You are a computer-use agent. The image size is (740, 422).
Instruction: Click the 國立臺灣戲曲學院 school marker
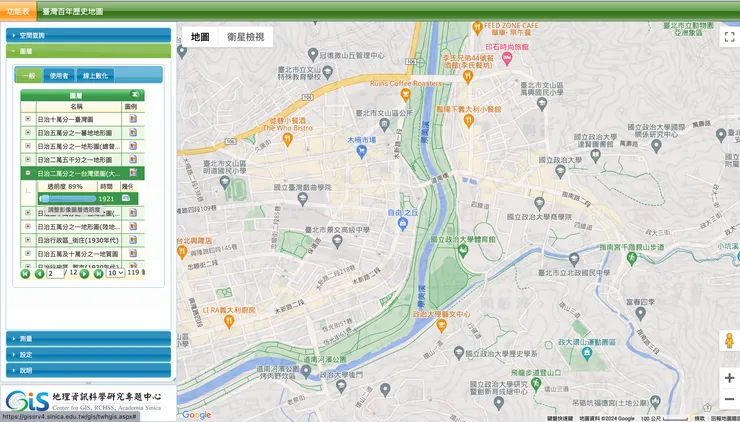[x=303, y=199]
